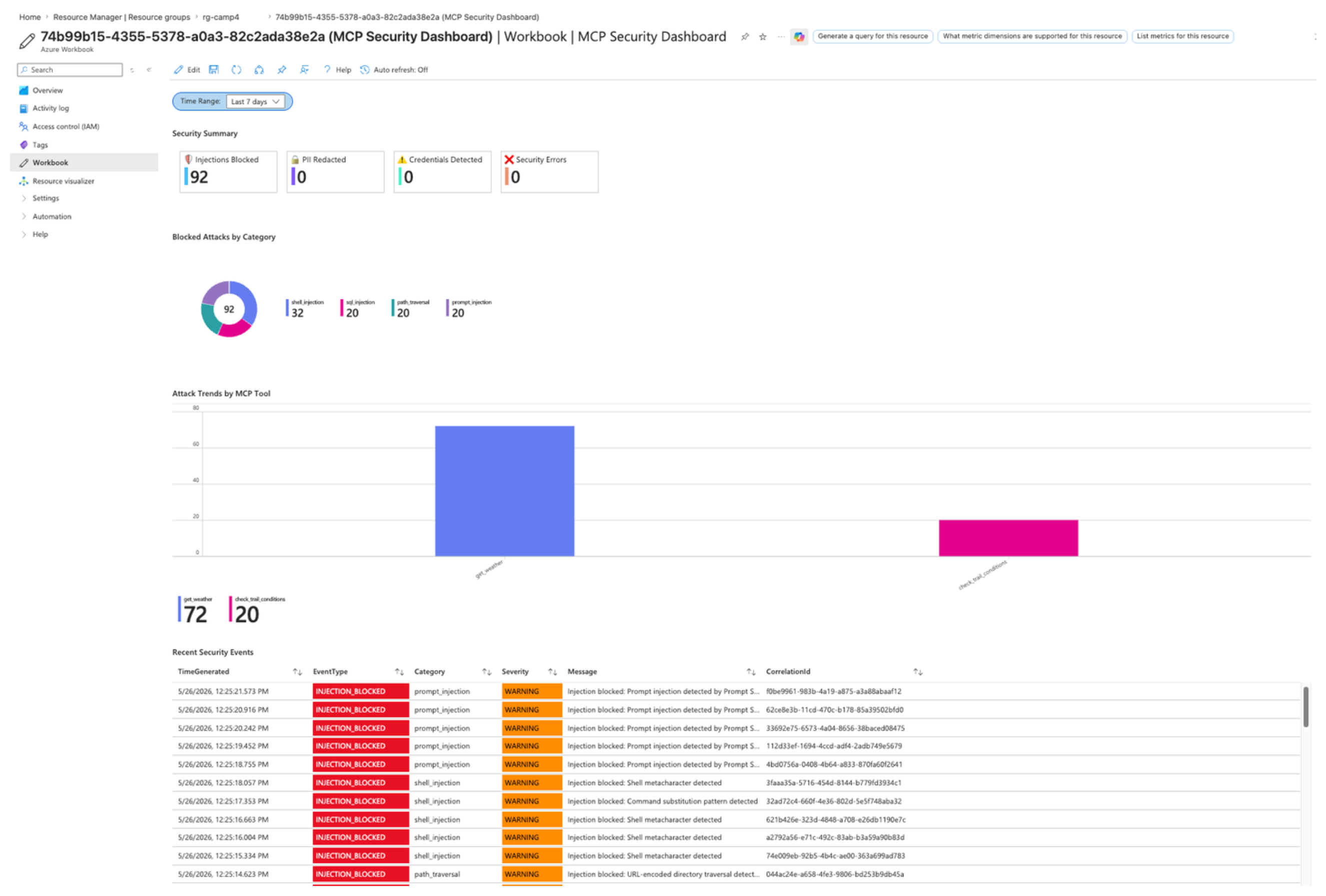Expand the Settings section in sidebar

(45, 198)
